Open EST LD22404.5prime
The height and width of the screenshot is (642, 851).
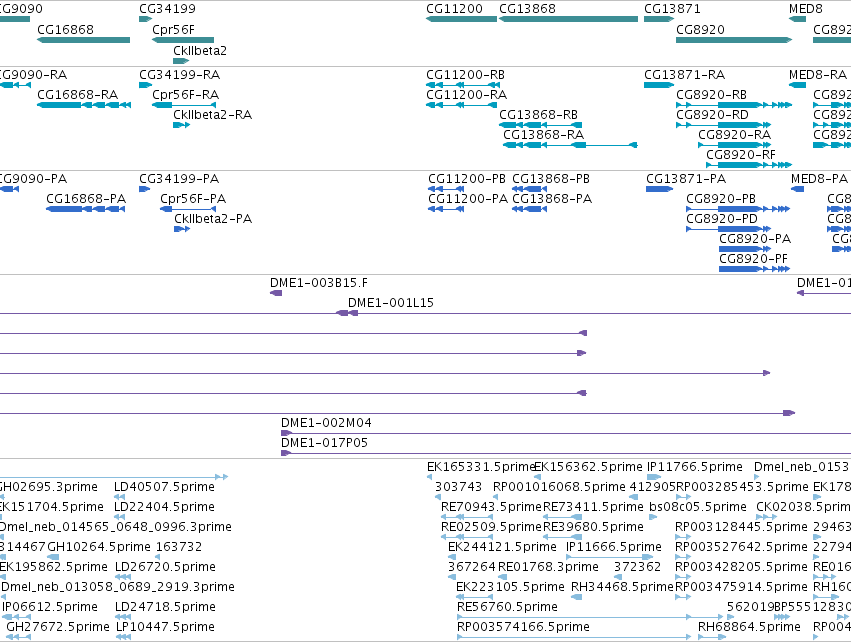pyautogui.click(x=164, y=507)
